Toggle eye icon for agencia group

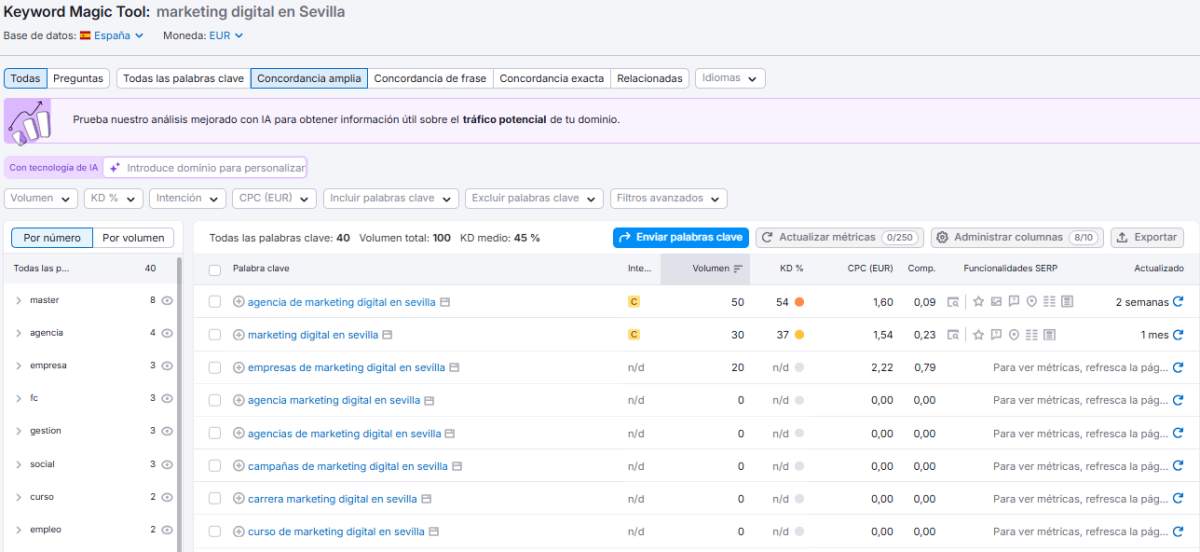point(167,333)
